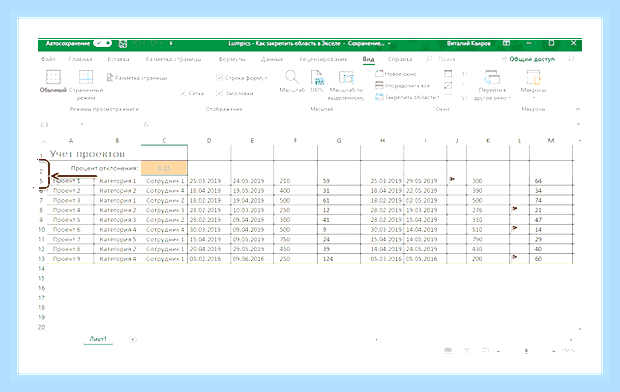Viewport: 620px width, 392px height.
Task: Select the Лист1 sheet tab
Action: (98, 339)
